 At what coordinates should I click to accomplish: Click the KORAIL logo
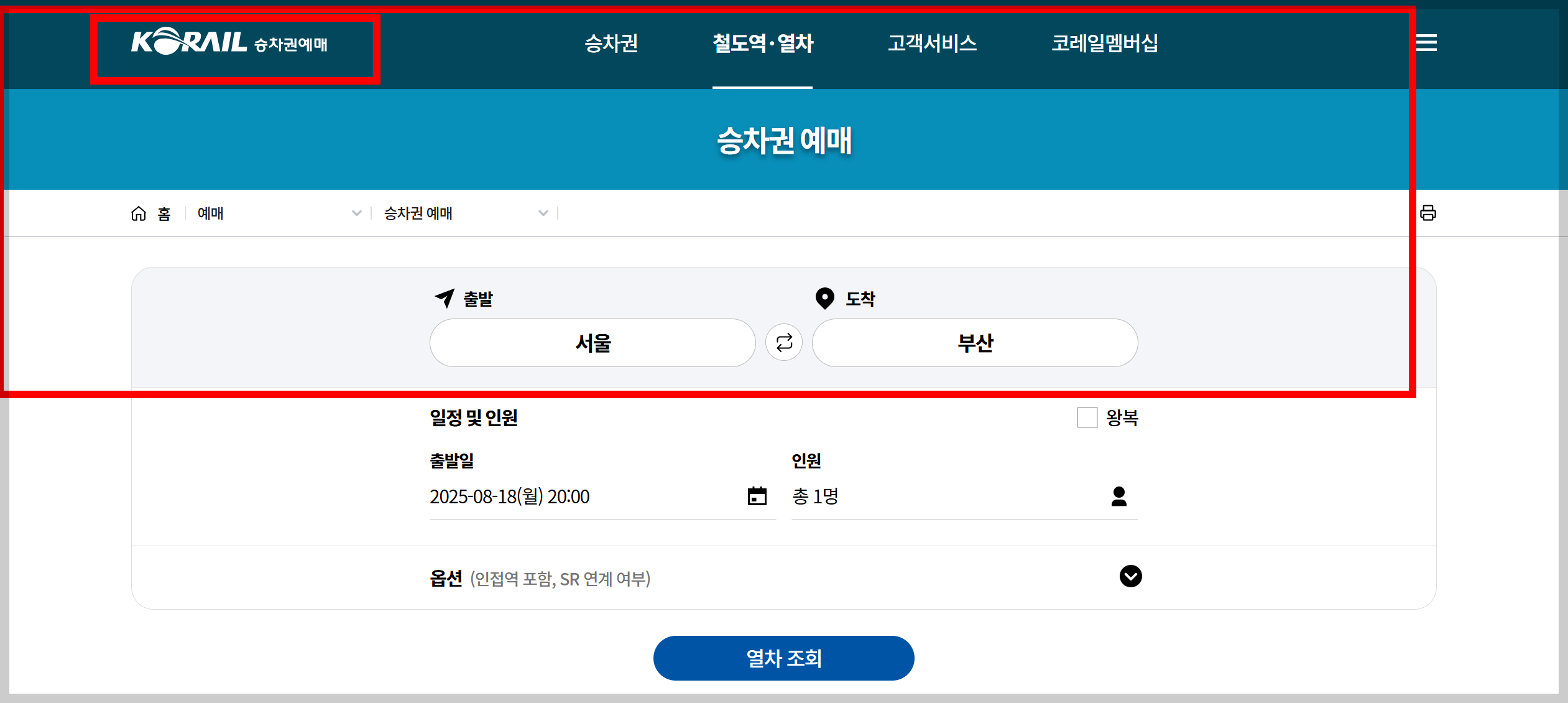(x=189, y=42)
